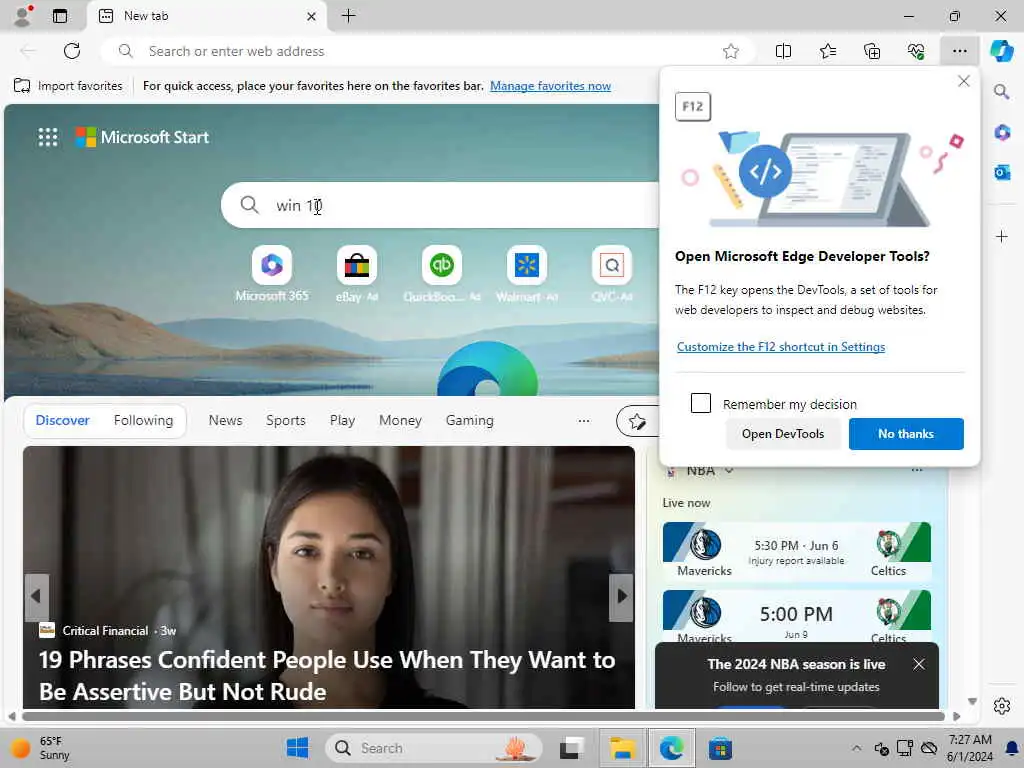Screen dimensions: 1024x768
Task: Open the Microsoft Start apps grid
Action: tap(48, 137)
